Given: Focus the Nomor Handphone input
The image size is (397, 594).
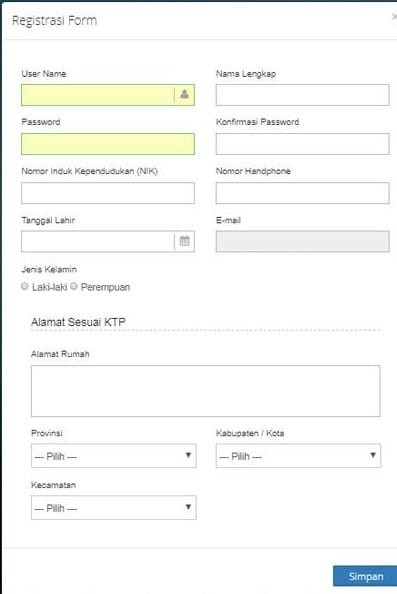Looking at the screenshot, I should (x=302, y=193).
